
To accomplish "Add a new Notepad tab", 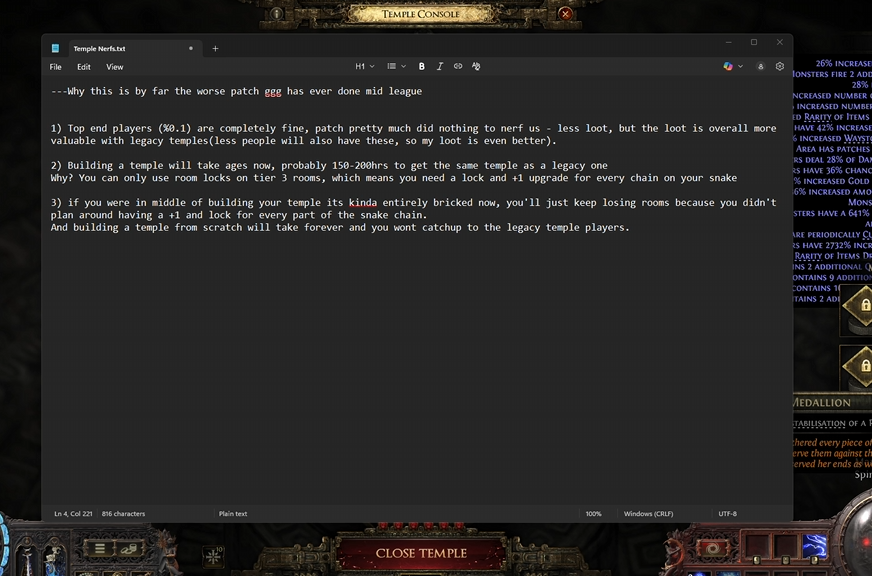I will tap(215, 49).
